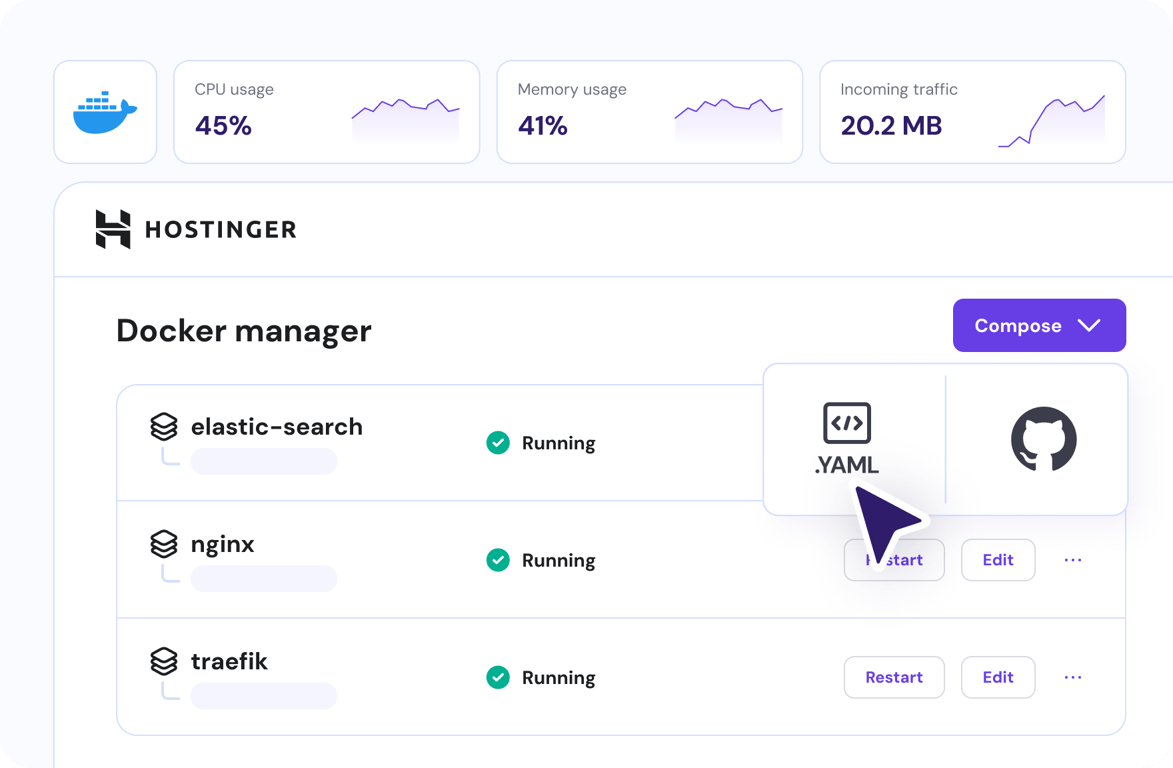Click the traefik container stack icon
The width and height of the screenshot is (1173, 768).
pyautogui.click(x=163, y=661)
